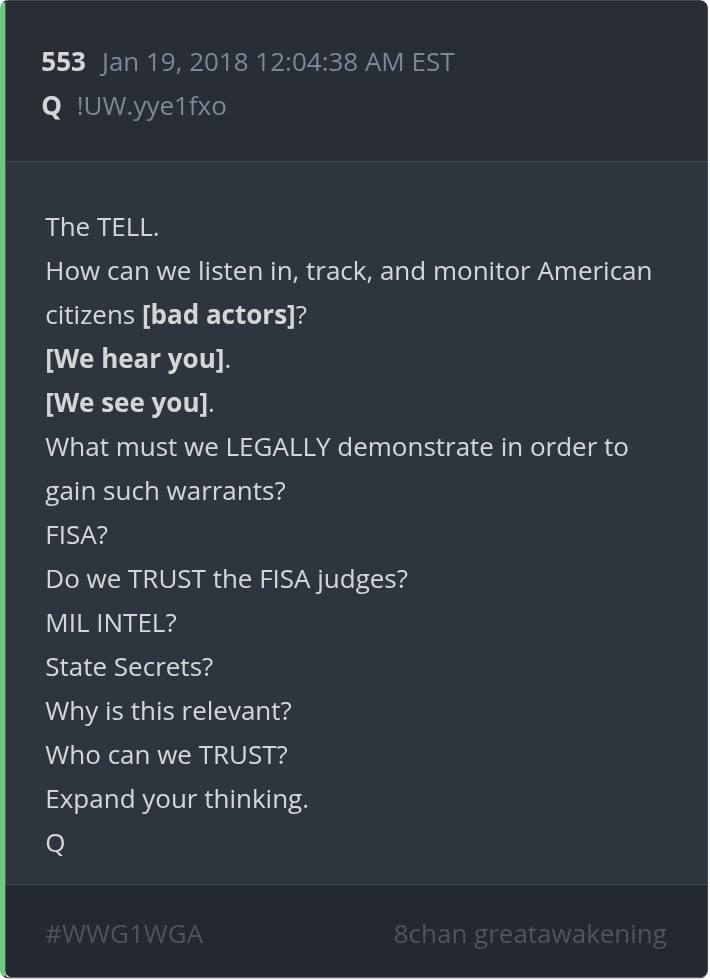Click the bold text "[bad actors]"
Screen dimensions: 710x980
[219, 315]
